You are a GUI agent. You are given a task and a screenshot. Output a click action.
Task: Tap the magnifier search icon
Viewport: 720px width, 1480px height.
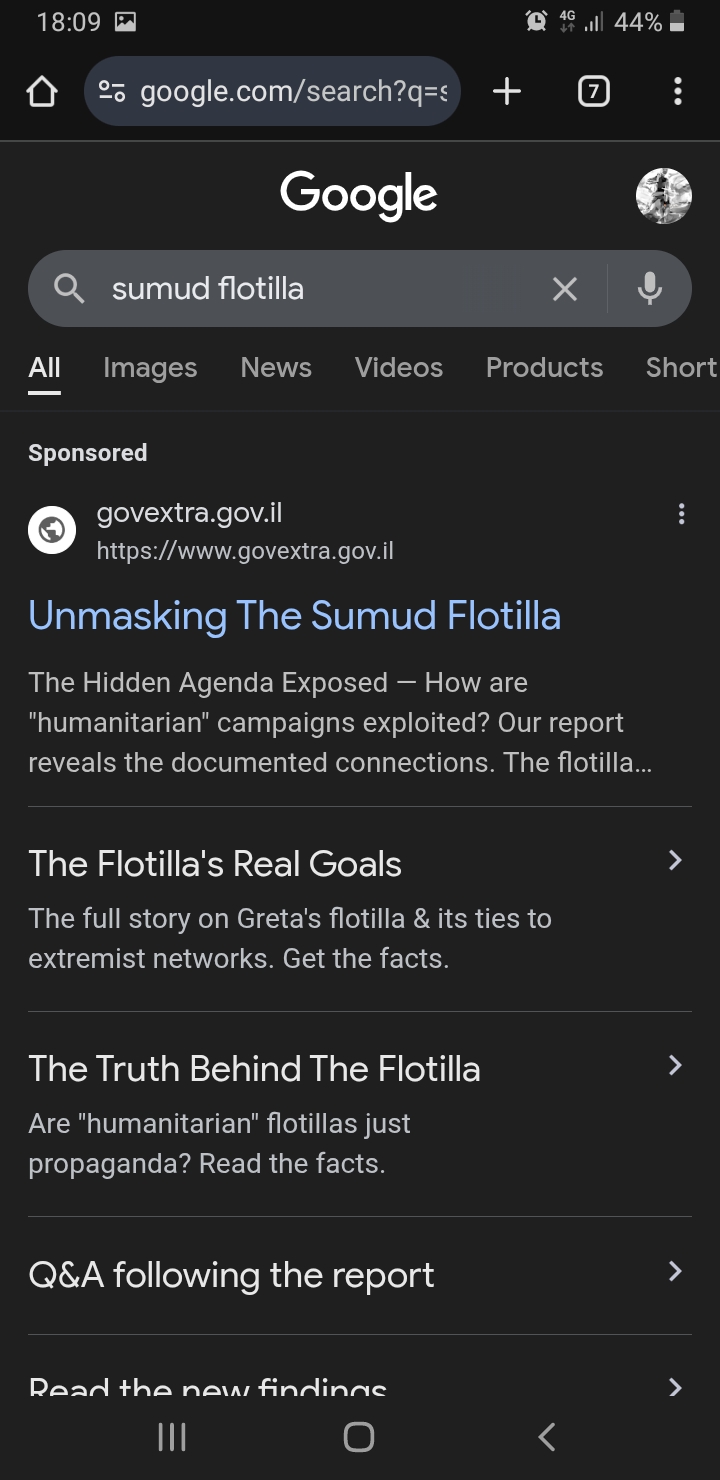coord(69,289)
